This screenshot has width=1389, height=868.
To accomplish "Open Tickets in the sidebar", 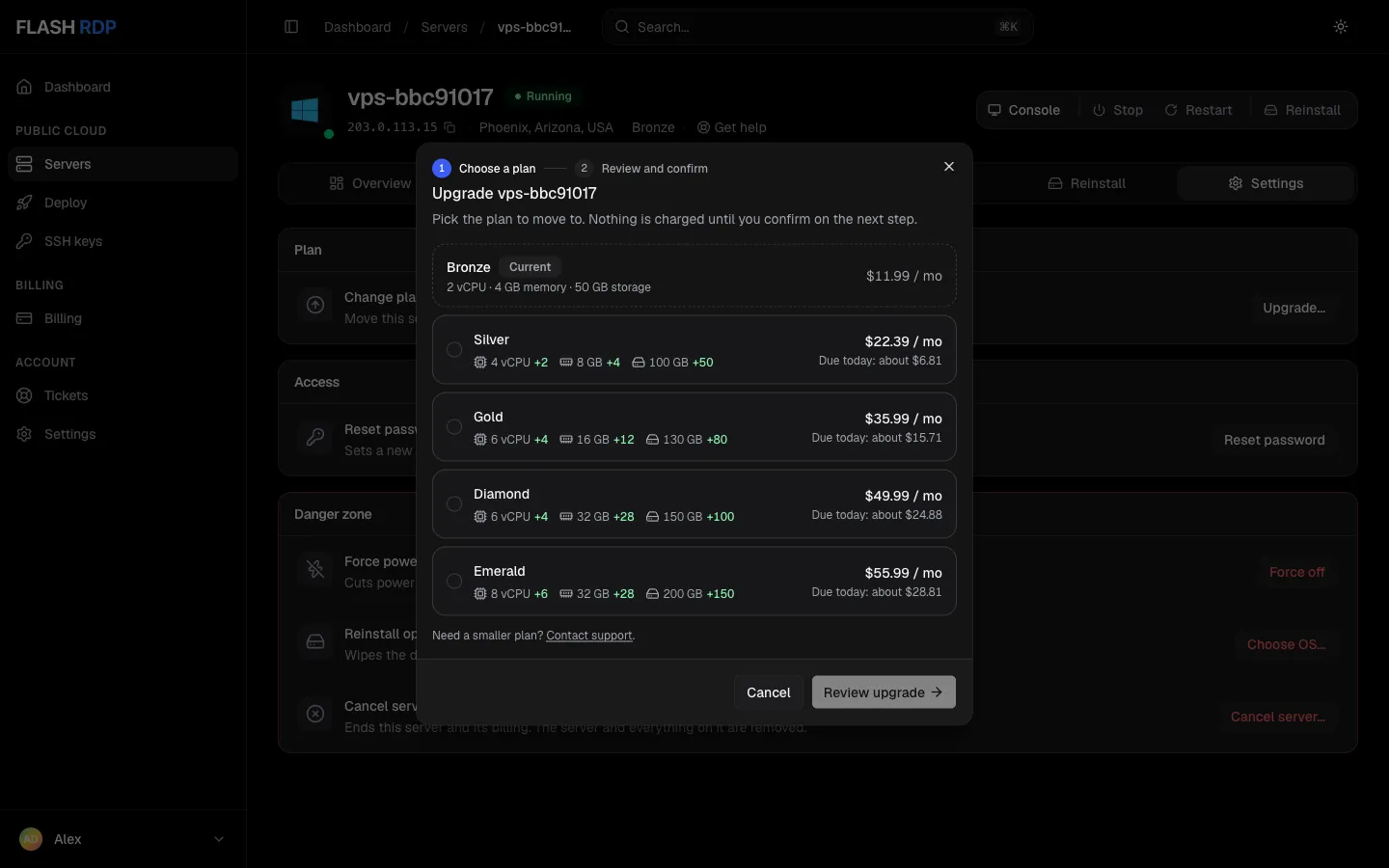I will (123, 395).
